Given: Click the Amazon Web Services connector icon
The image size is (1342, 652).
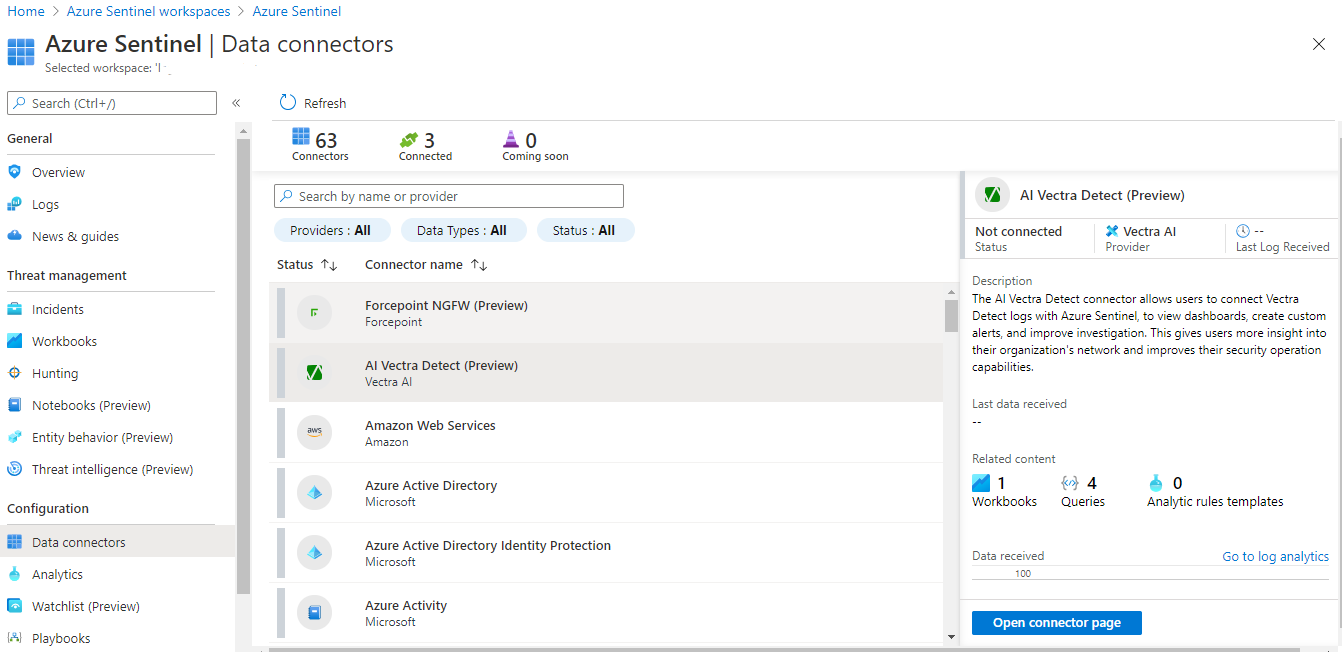Looking at the screenshot, I should coord(314,433).
